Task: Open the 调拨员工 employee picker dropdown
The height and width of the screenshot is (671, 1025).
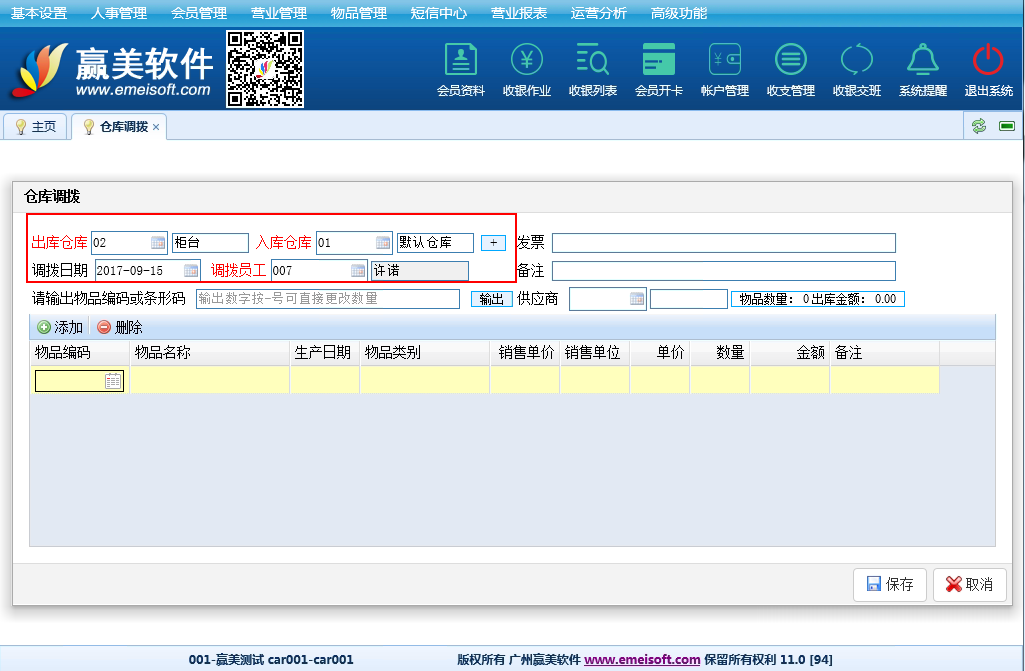Action: click(359, 271)
